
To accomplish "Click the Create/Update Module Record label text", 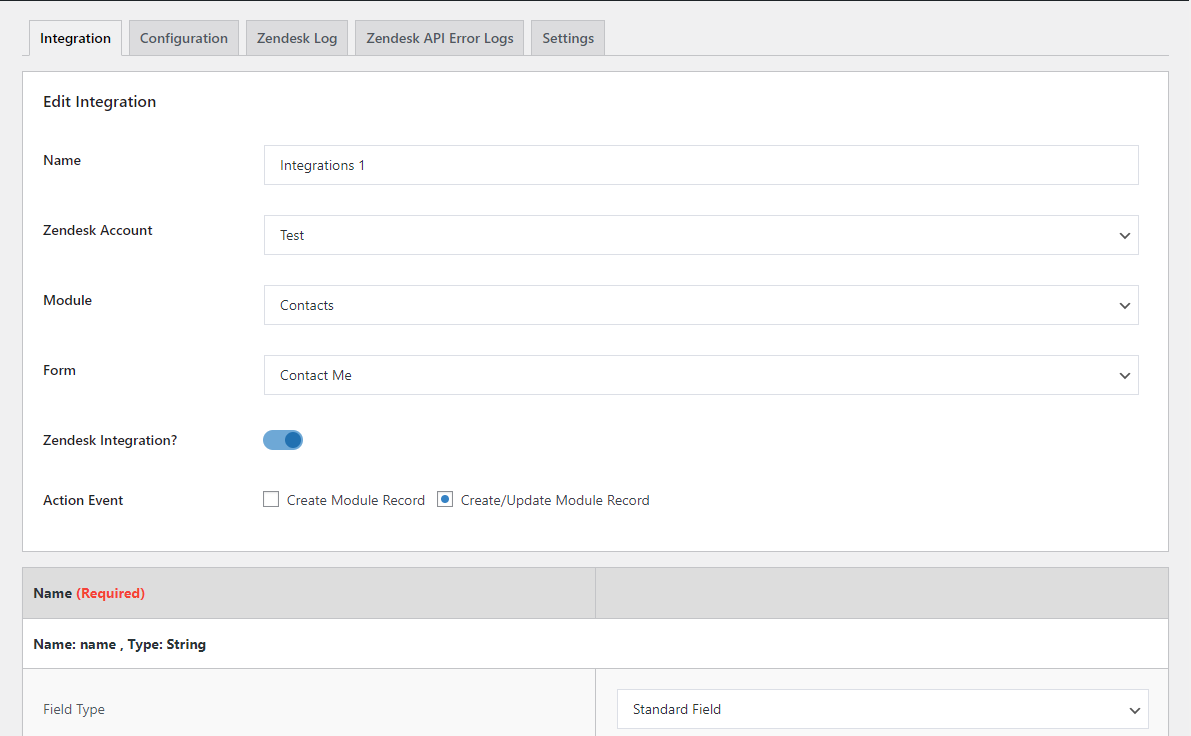I will click(x=555, y=500).
